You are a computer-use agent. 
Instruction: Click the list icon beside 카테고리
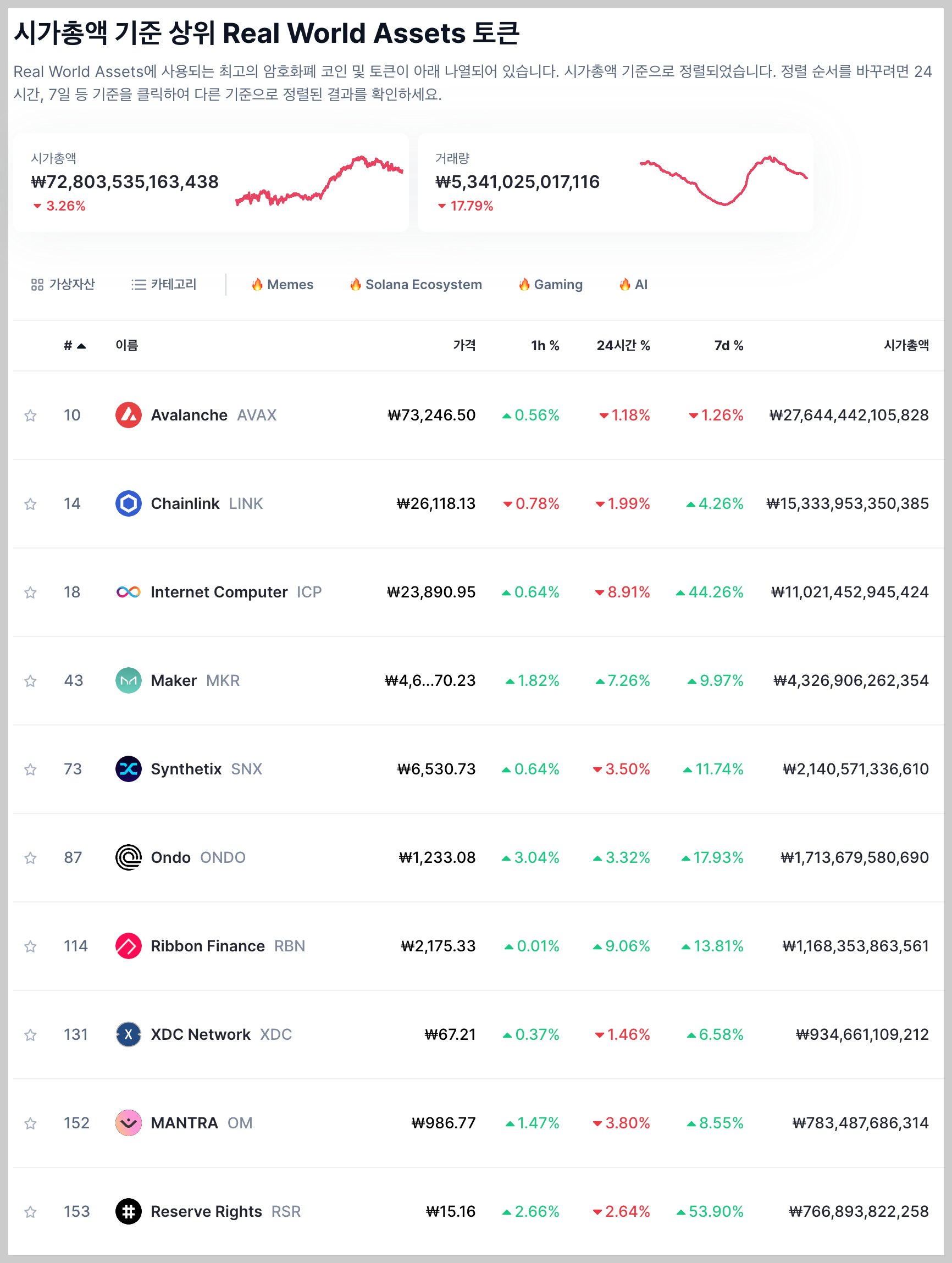pos(138,284)
